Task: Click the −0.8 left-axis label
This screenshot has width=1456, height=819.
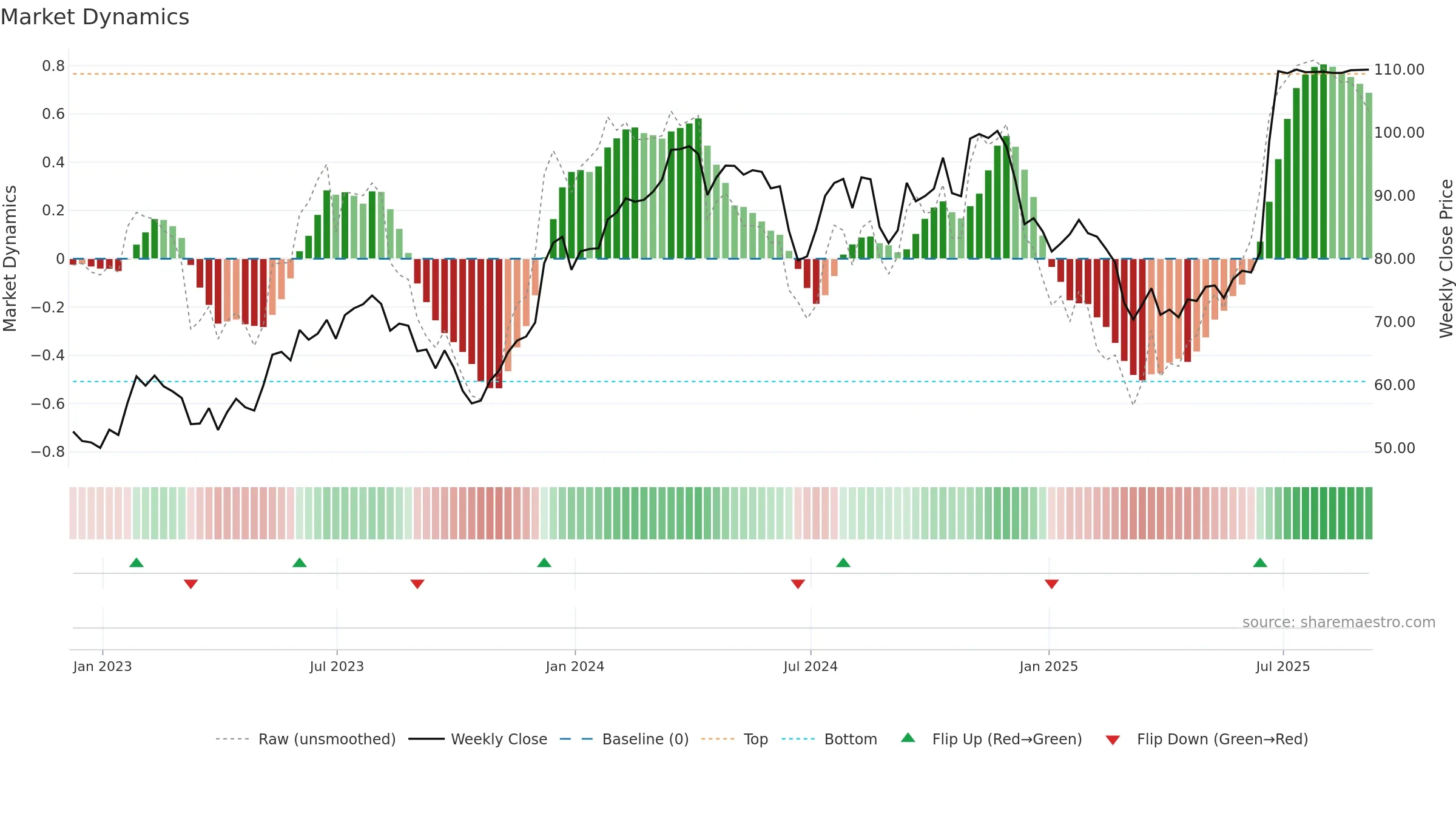Action: point(48,451)
